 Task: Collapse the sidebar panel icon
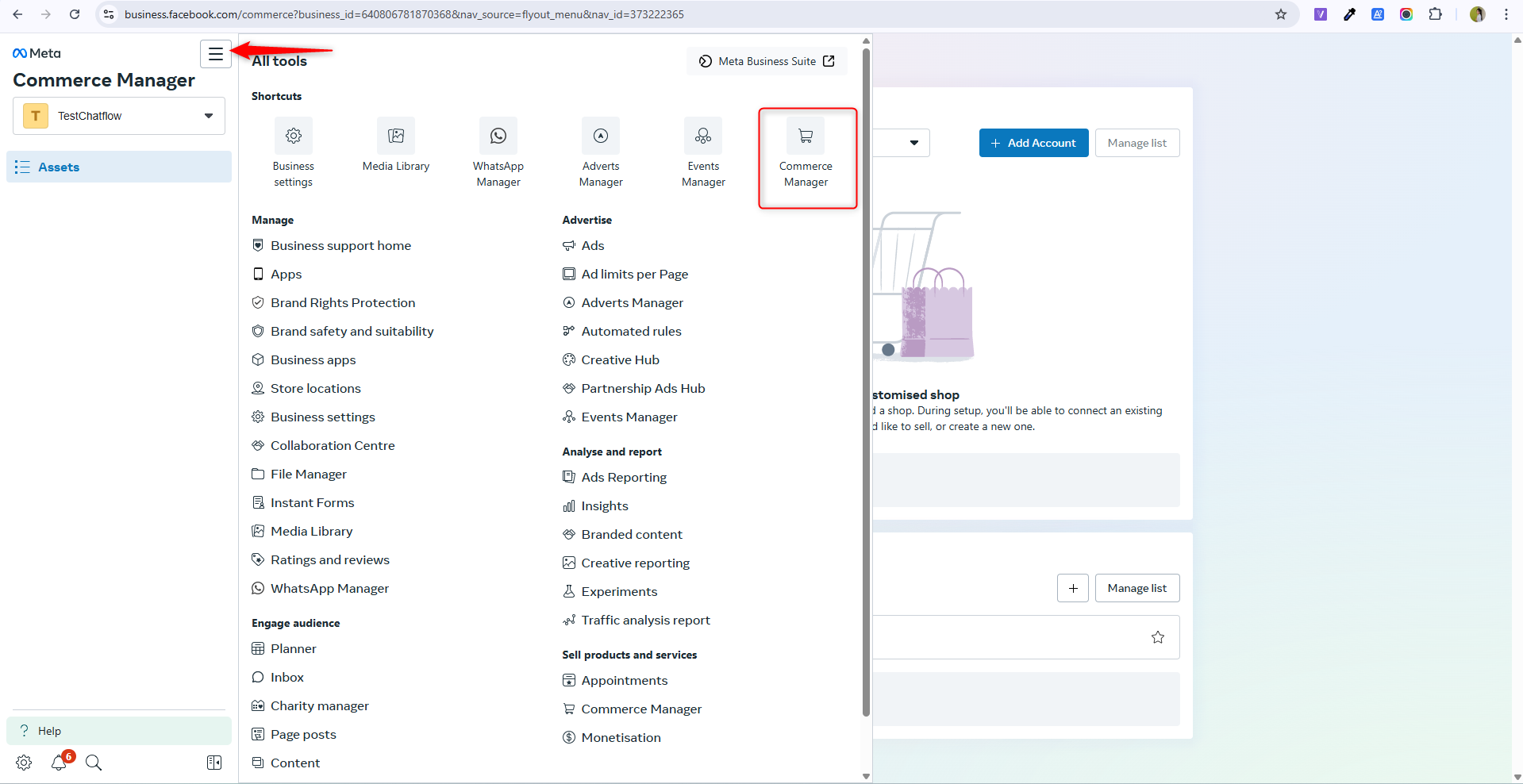[x=214, y=763]
